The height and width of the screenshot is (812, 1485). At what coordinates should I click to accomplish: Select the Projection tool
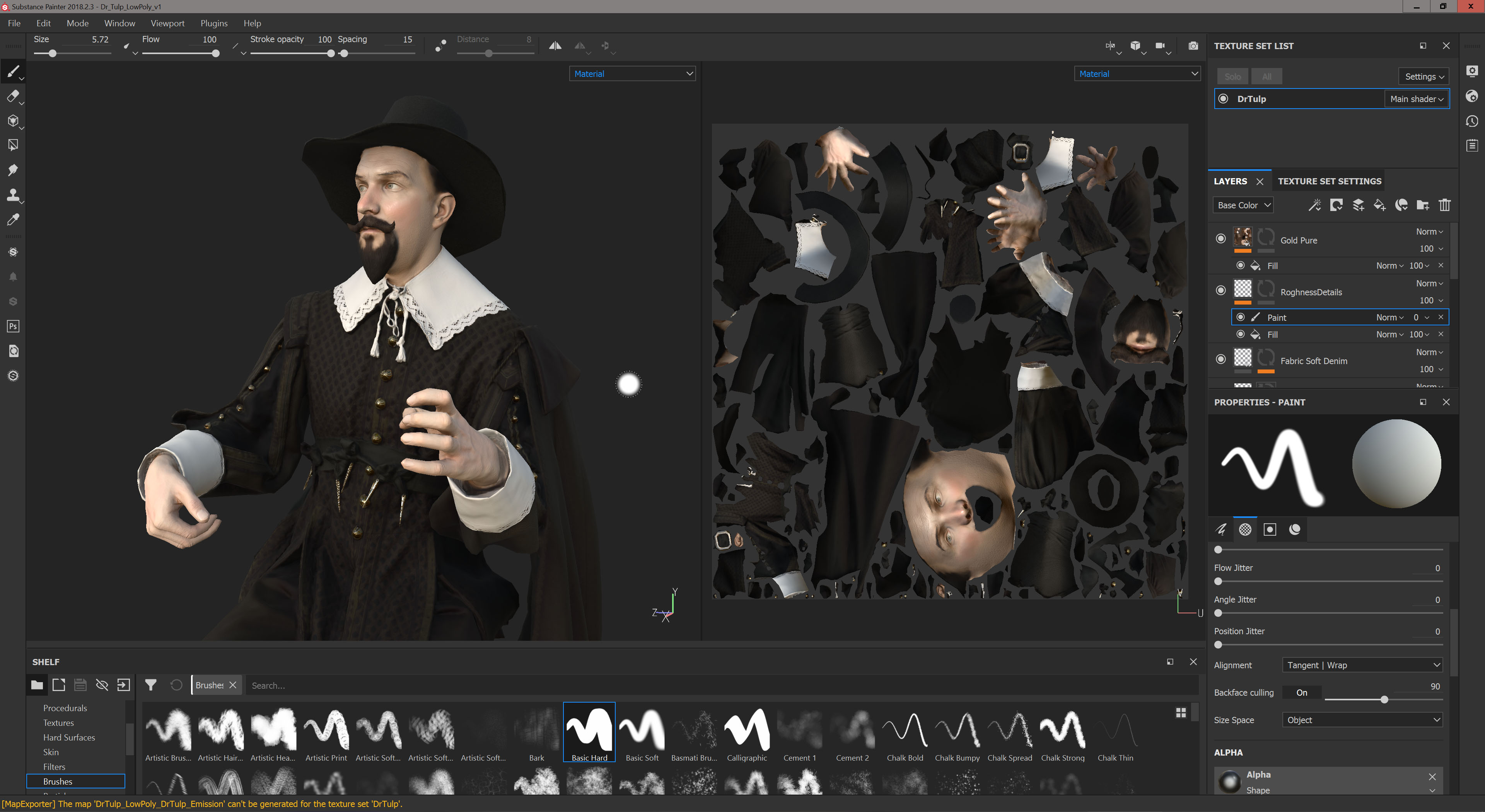click(x=13, y=121)
